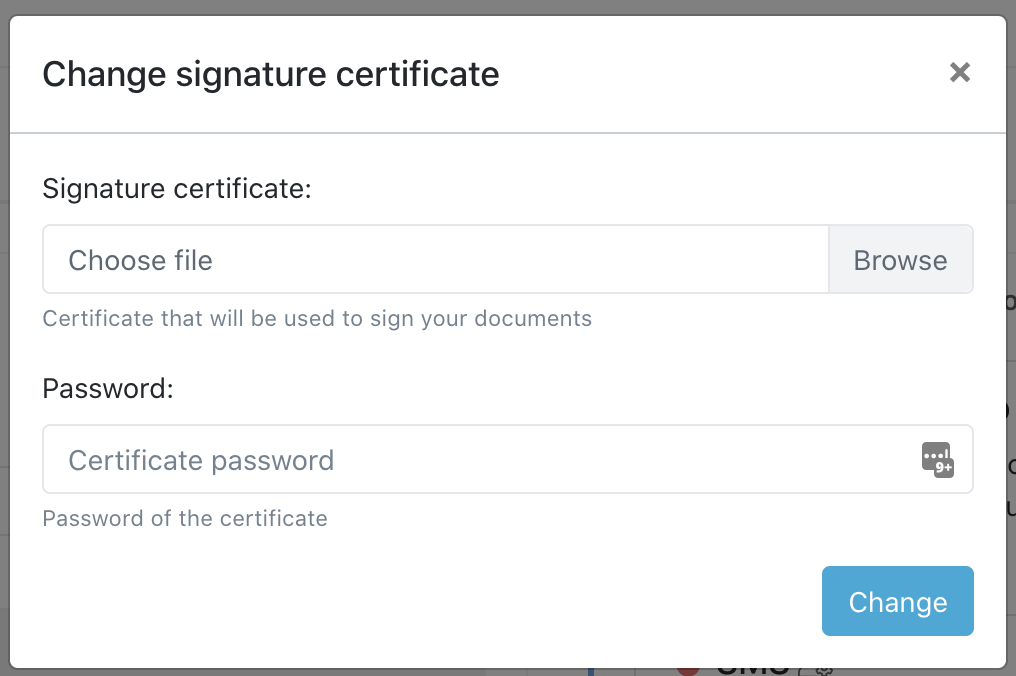
Task: Click the Choose file input field
Action: click(x=435, y=260)
